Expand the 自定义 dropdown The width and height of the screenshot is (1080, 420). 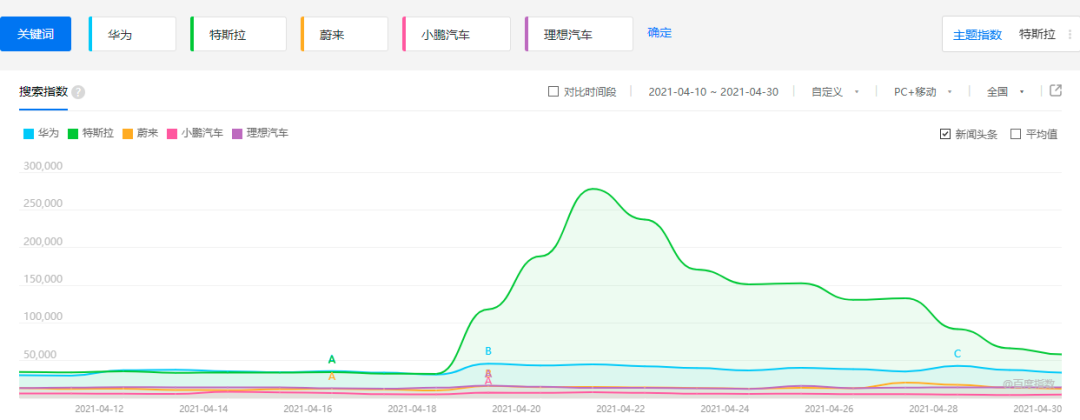835,92
